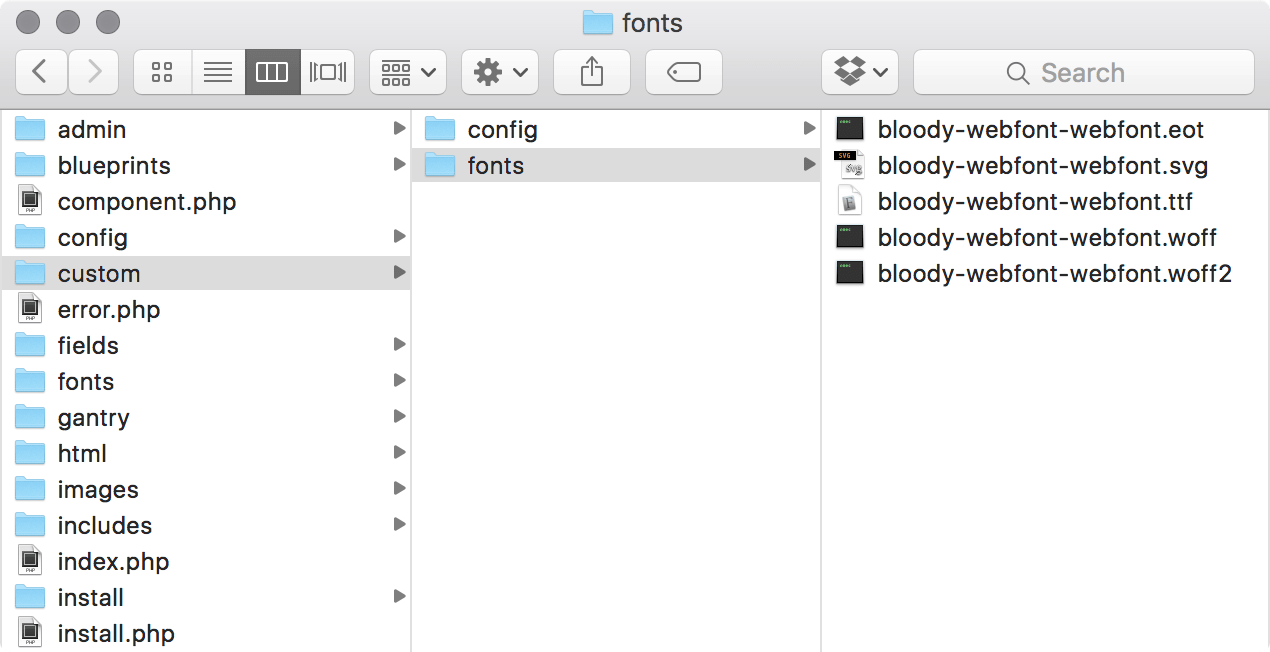Click the Share button
This screenshot has height=652, width=1270.
pos(592,72)
